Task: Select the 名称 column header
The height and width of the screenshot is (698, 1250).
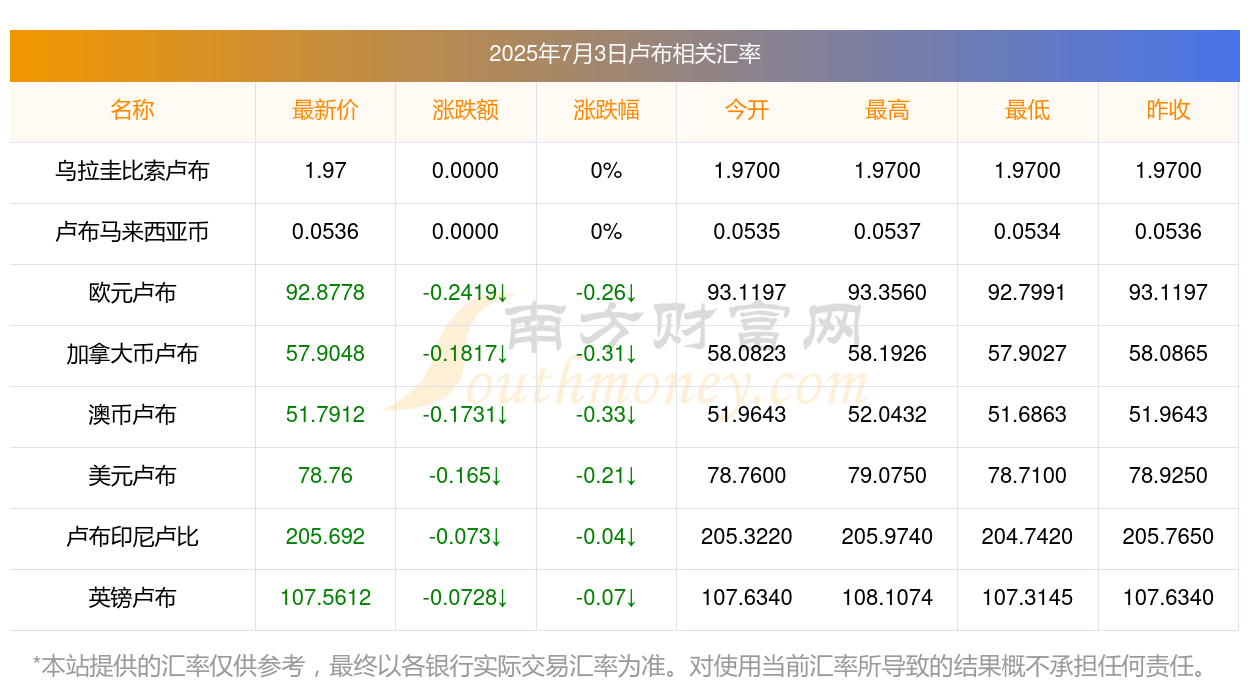Action: point(132,110)
